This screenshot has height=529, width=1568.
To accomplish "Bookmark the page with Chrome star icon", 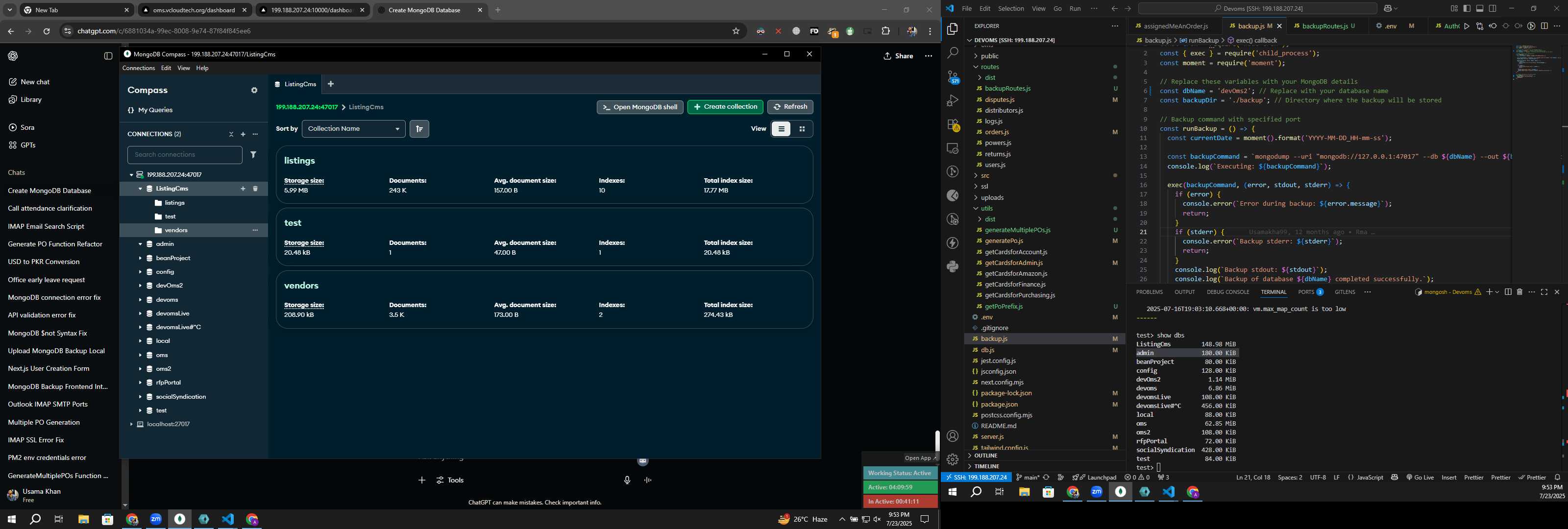I will [736, 31].
